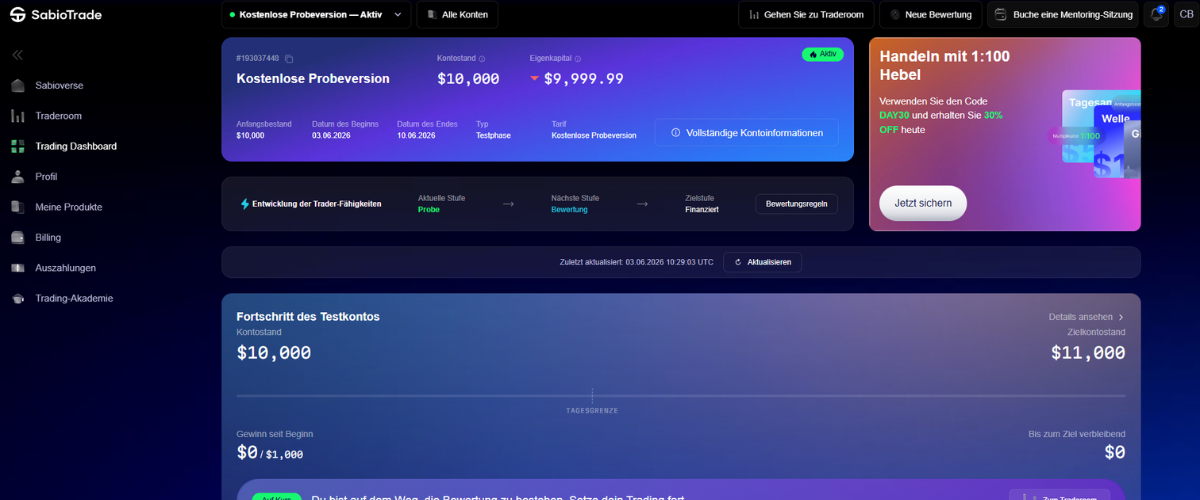Open Trading-Akademie in the sidebar
The image size is (1200, 500).
tap(74, 298)
